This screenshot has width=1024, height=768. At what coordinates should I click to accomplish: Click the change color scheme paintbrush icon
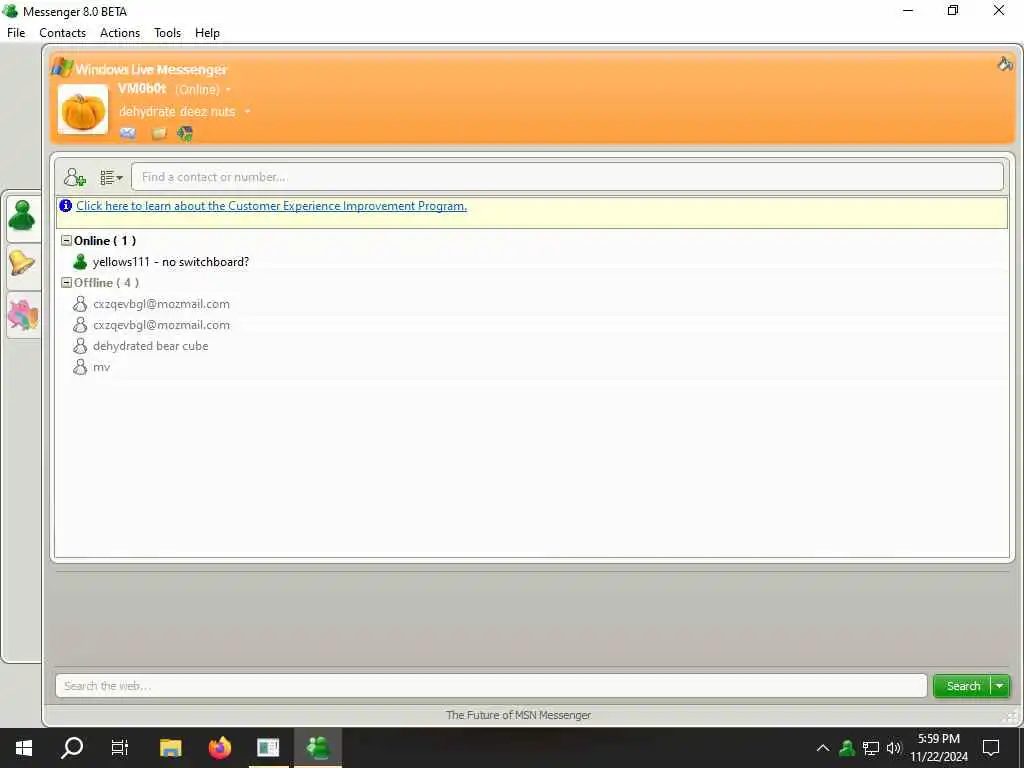point(1005,64)
